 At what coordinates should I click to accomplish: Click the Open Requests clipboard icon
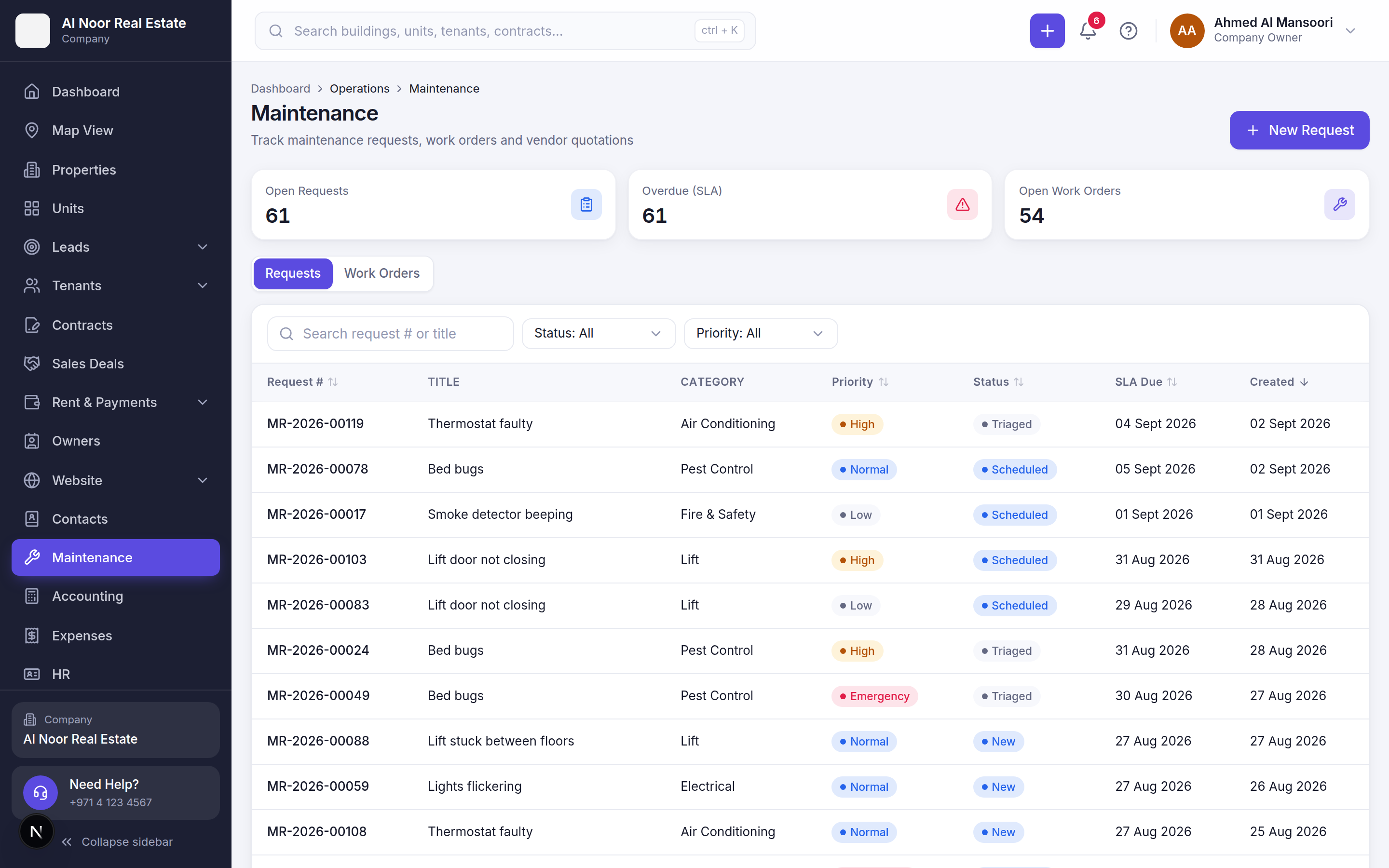point(586,204)
